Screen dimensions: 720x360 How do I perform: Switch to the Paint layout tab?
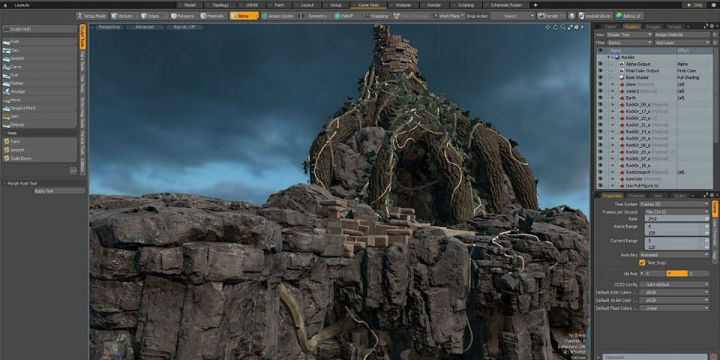click(279, 5)
